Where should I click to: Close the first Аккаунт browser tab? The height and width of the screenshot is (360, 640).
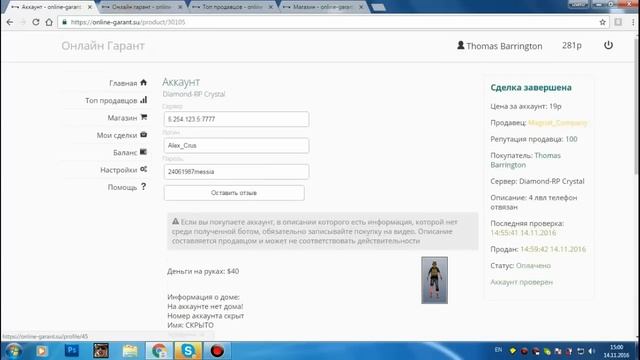(x=90, y=7)
